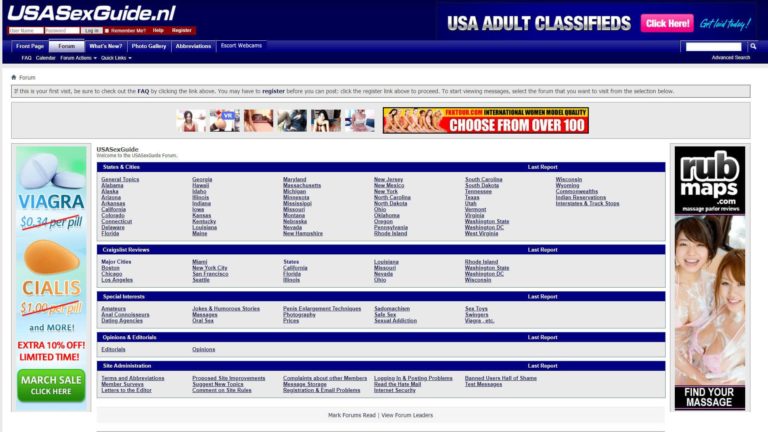This screenshot has height=432, width=768.
Task: Open the Photography forum link
Action: [299, 314]
